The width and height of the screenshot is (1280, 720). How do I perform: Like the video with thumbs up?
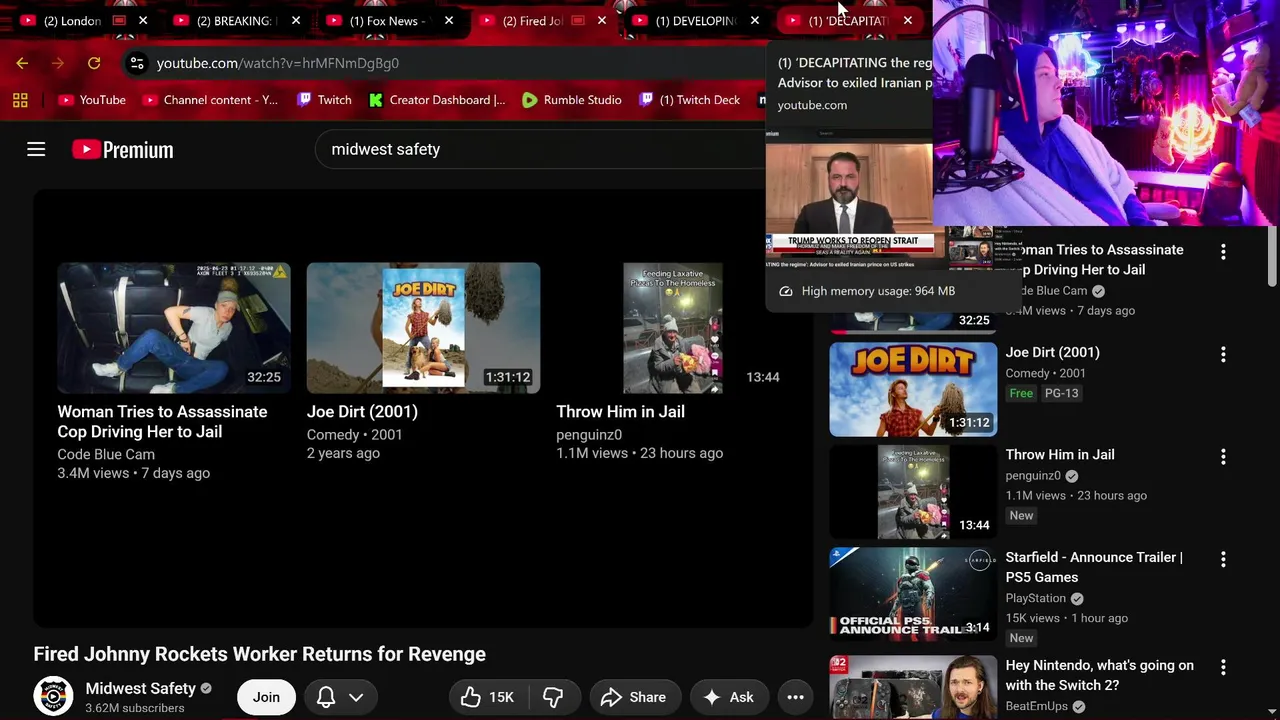coord(487,697)
